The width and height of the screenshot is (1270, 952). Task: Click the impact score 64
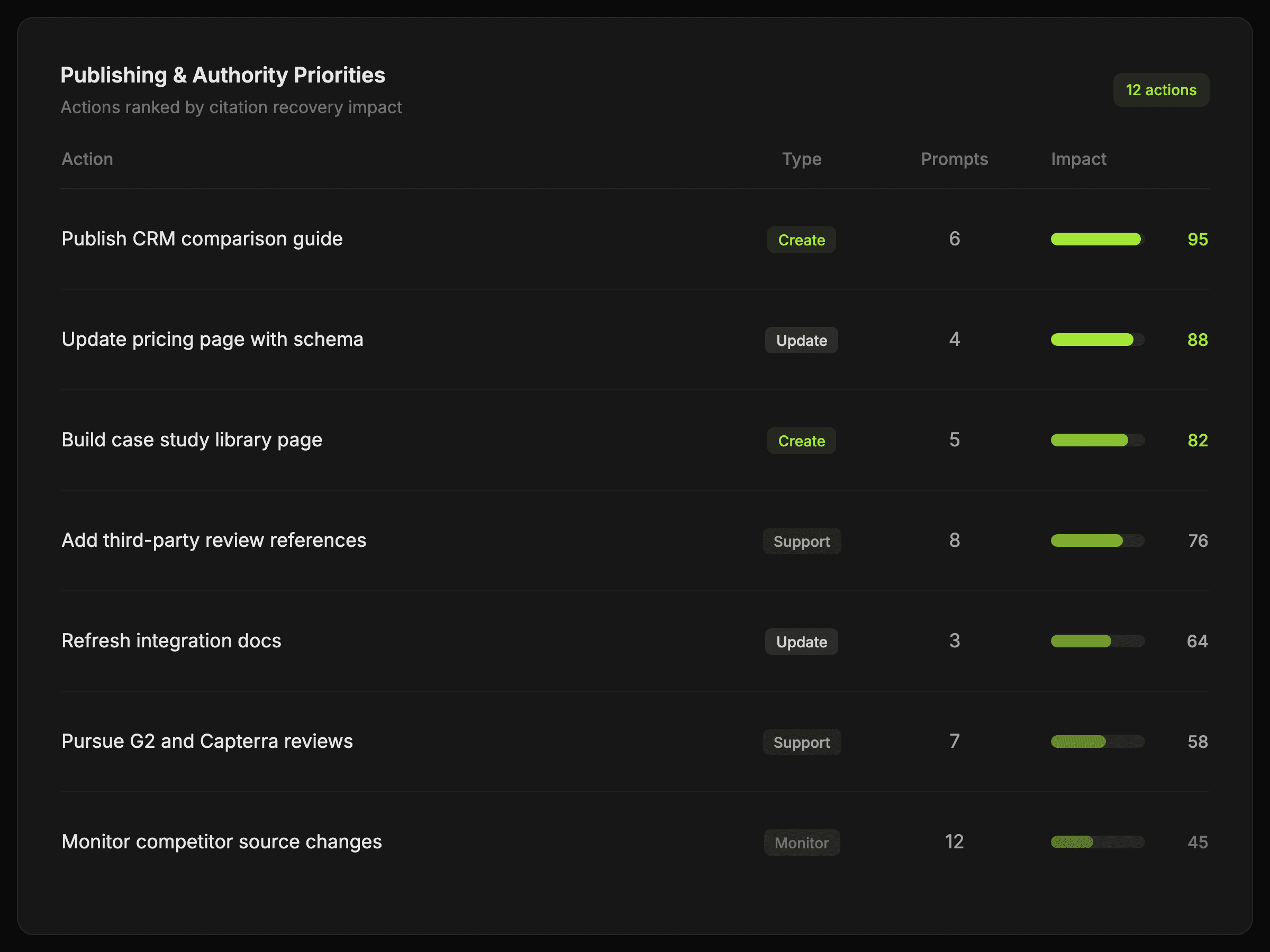[1196, 641]
